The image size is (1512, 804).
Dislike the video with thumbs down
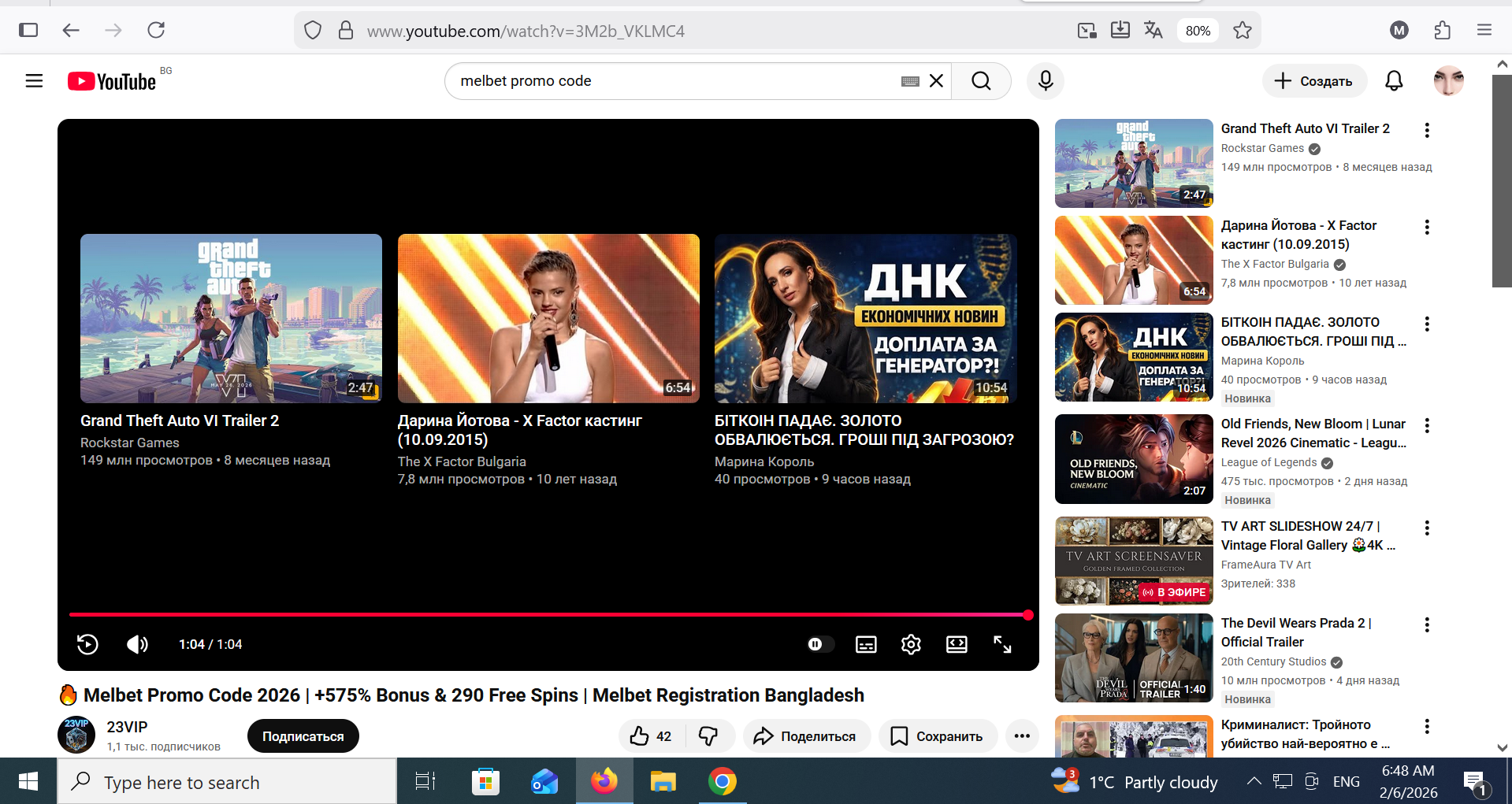pos(708,736)
